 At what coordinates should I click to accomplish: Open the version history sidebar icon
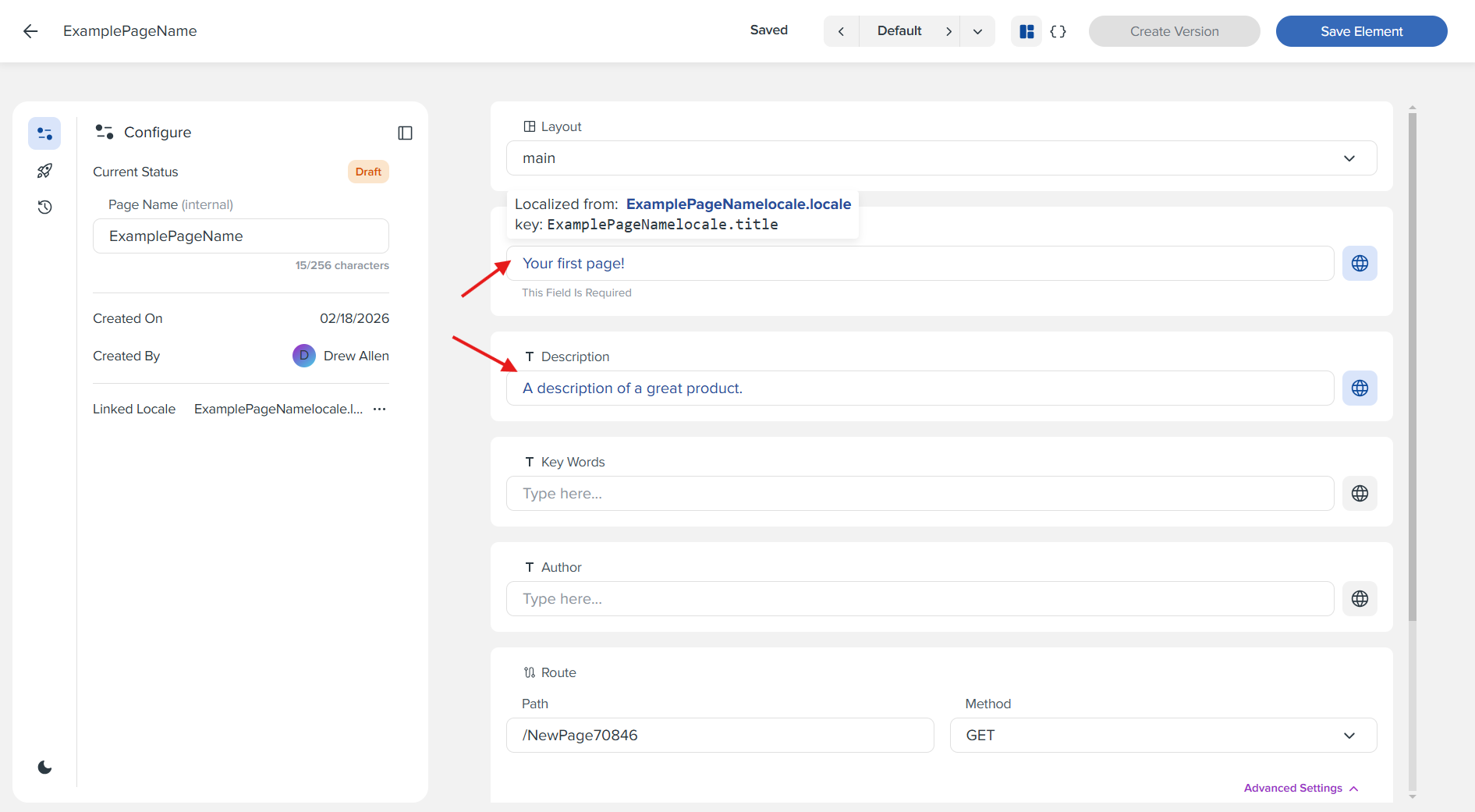coord(44,207)
